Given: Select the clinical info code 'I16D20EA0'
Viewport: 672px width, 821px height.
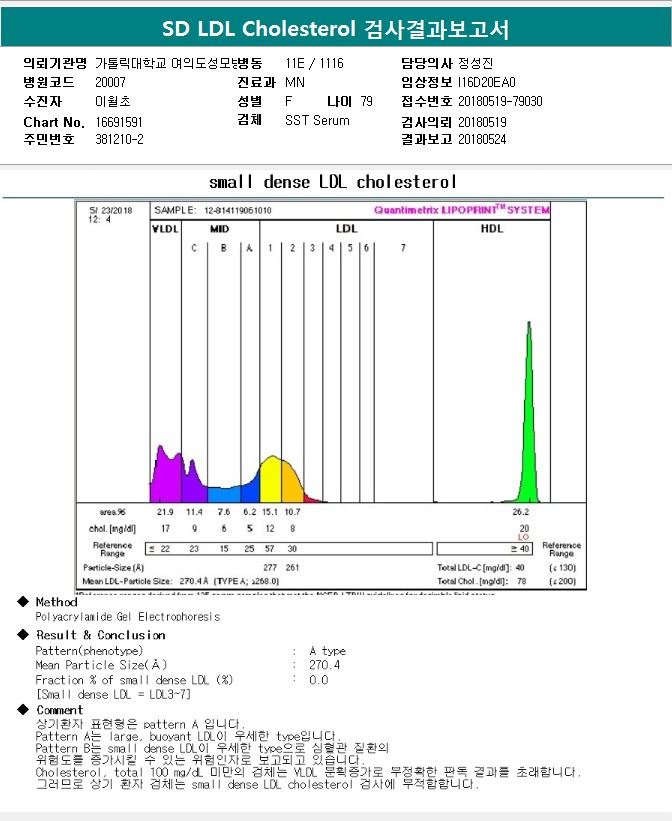Looking at the screenshot, I should coord(487,82).
